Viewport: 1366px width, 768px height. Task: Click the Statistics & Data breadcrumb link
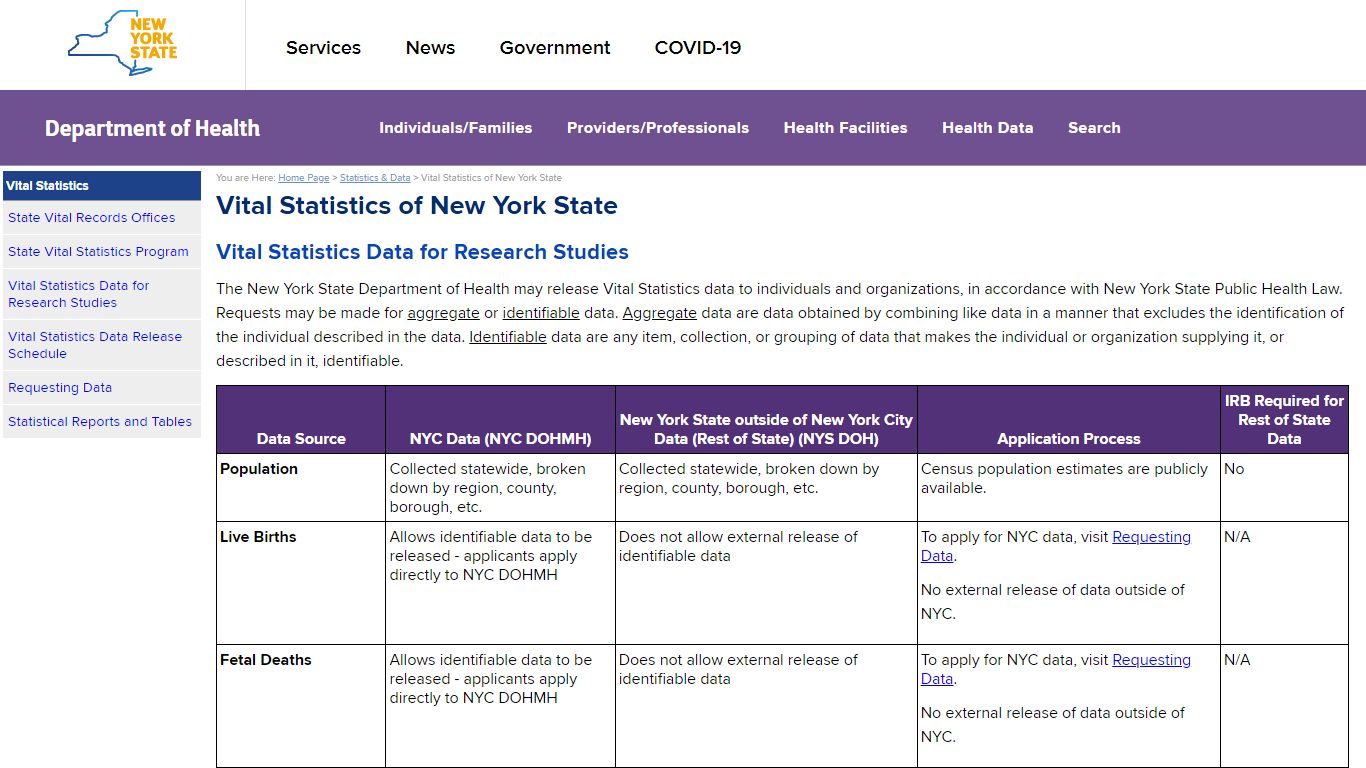click(x=375, y=178)
